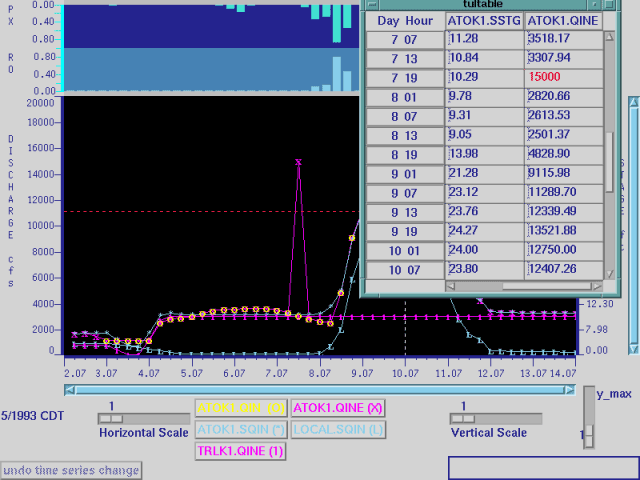The width and height of the screenshot is (640, 480).
Task: Toggle the TRLK1.QINE (1) series legend button
Action: pyautogui.click(x=240, y=451)
